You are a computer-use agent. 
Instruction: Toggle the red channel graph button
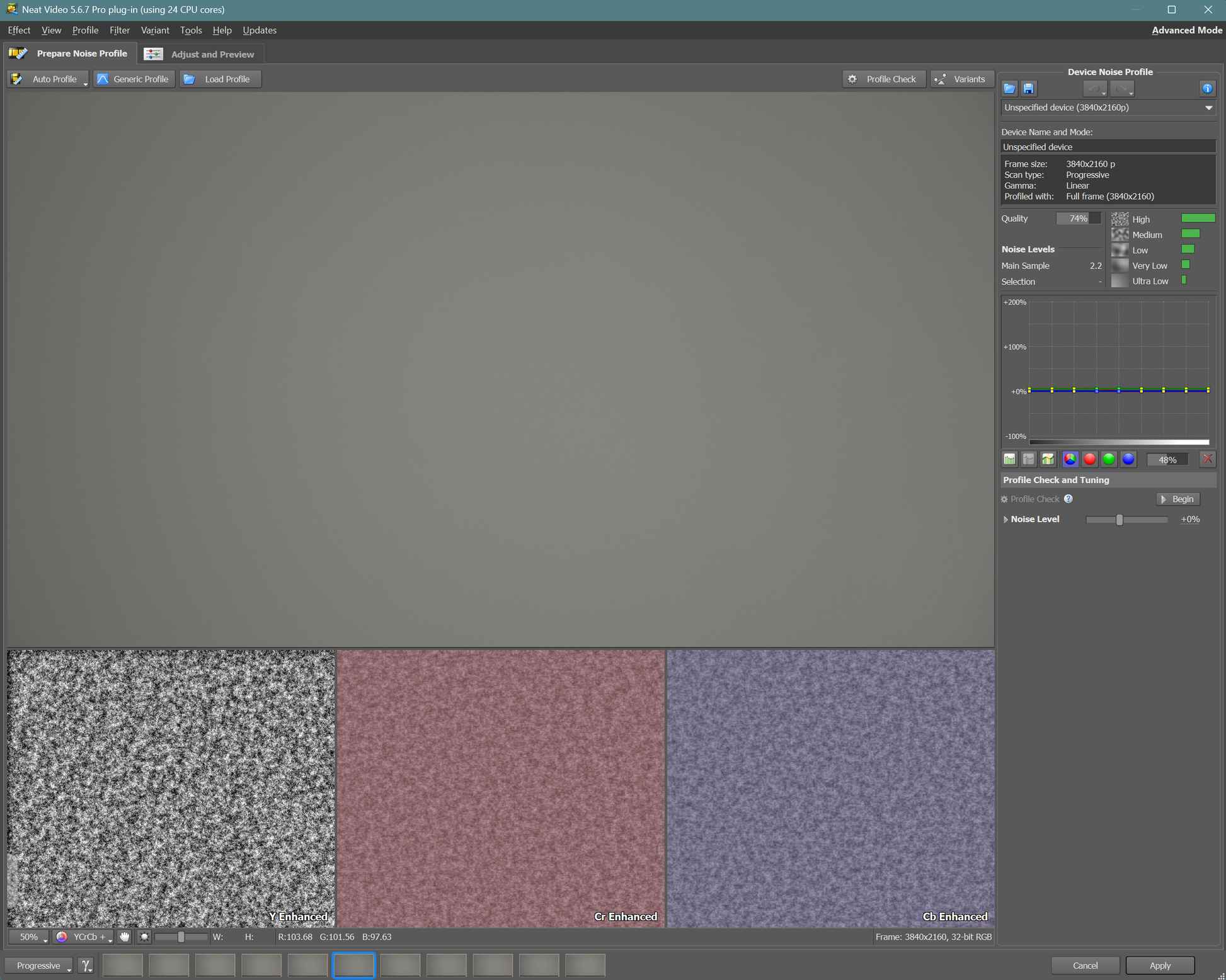tap(1089, 459)
